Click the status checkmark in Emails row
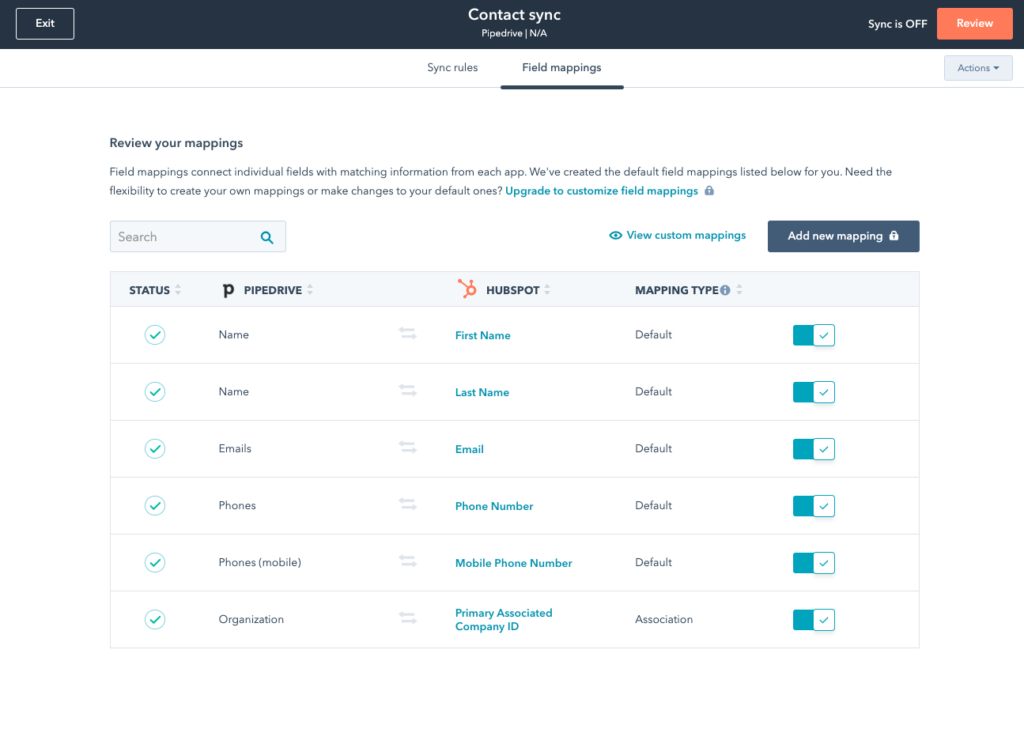The image size is (1024, 729). (x=155, y=449)
